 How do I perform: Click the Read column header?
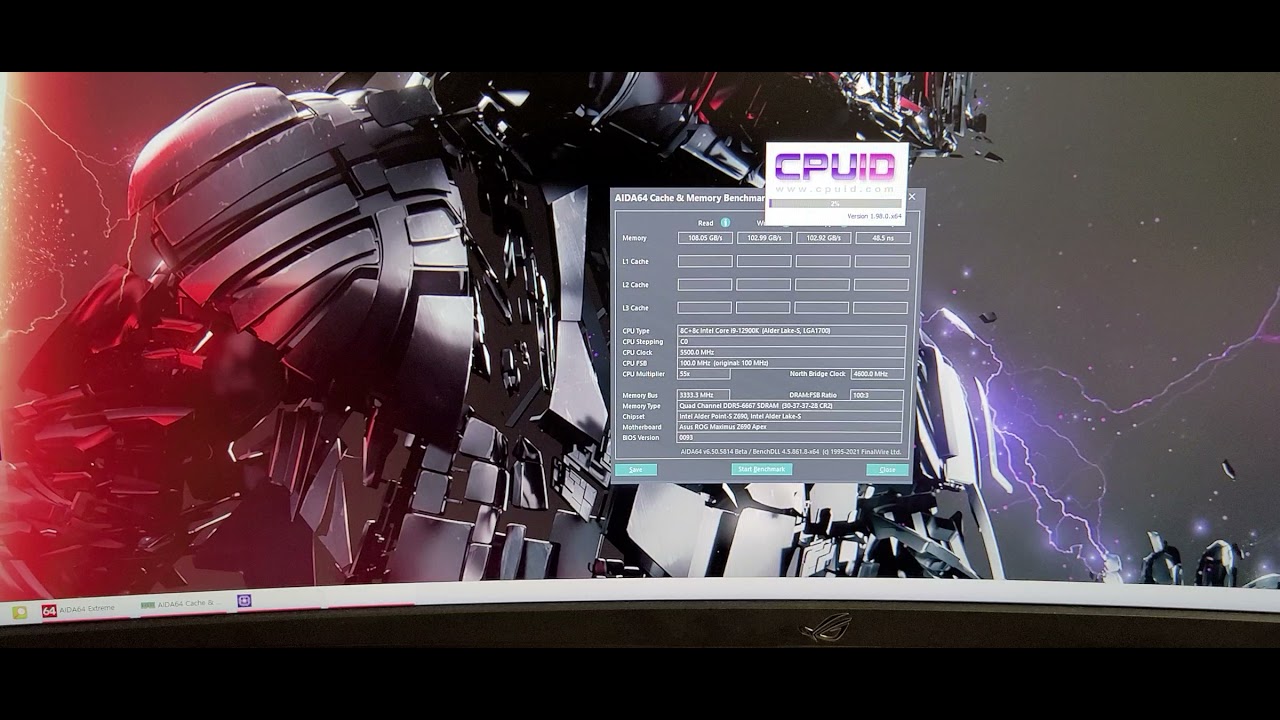point(706,223)
